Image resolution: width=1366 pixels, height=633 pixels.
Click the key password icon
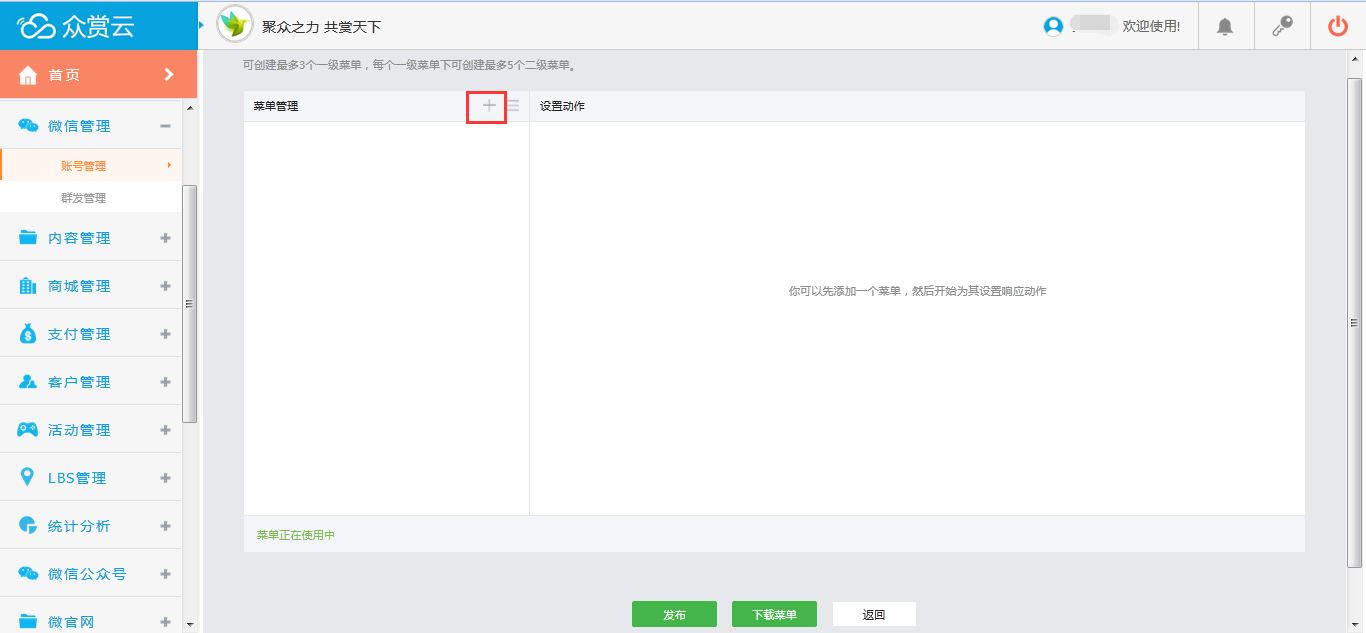[x=1282, y=27]
